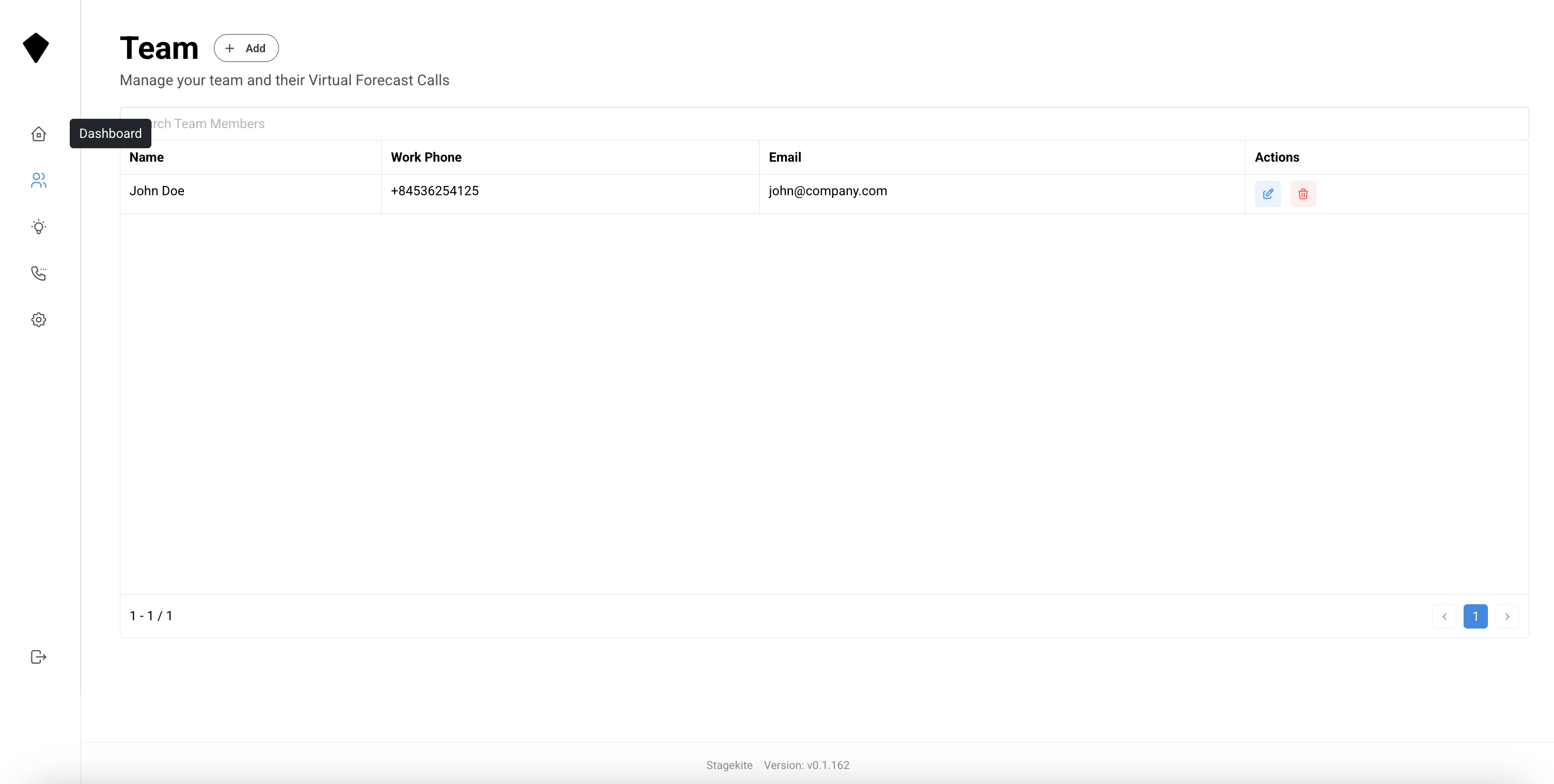This screenshot has width=1554, height=784.
Task: Click the Stagekite diamond logo
Action: (36, 48)
